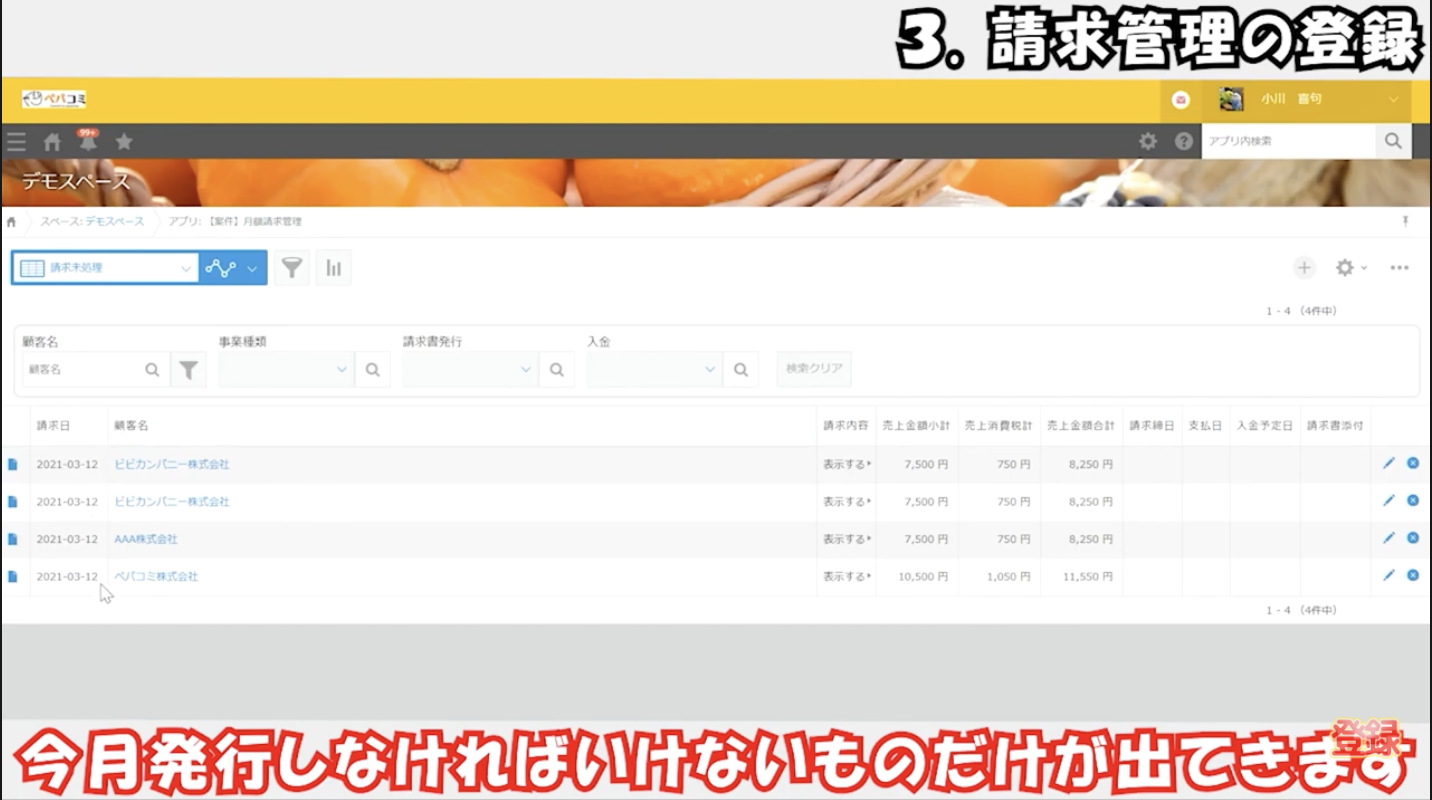Click the filter funnel icon
This screenshot has height=800, width=1432.
[291, 267]
